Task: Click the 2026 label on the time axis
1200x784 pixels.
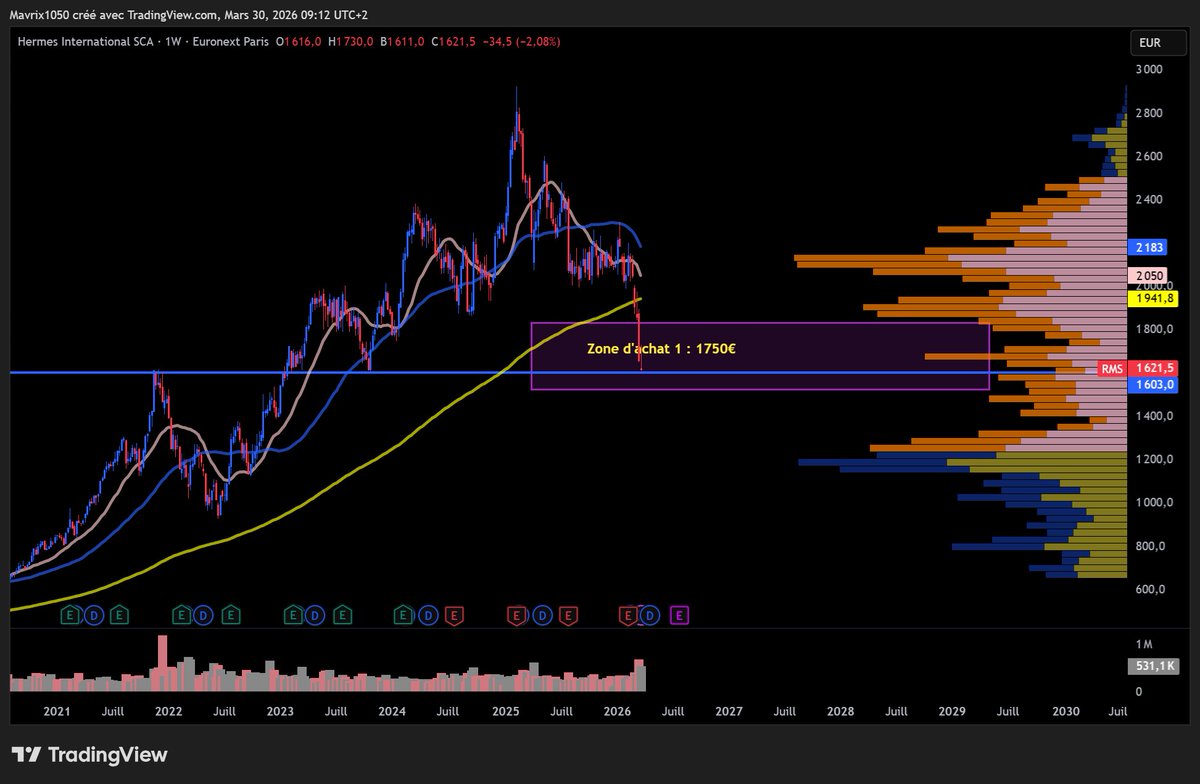Action: [617, 711]
